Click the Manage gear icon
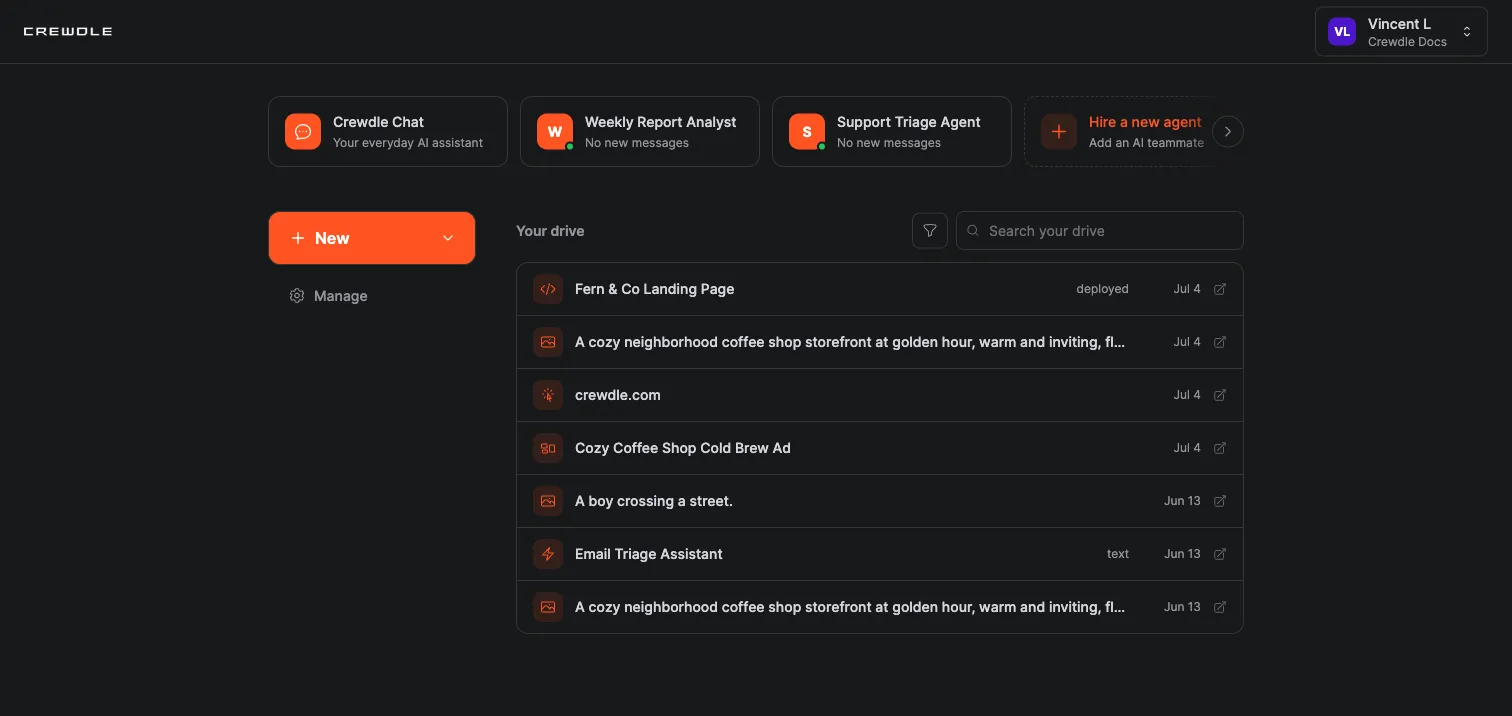Image resolution: width=1512 pixels, height=716 pixels. [296, 296]
